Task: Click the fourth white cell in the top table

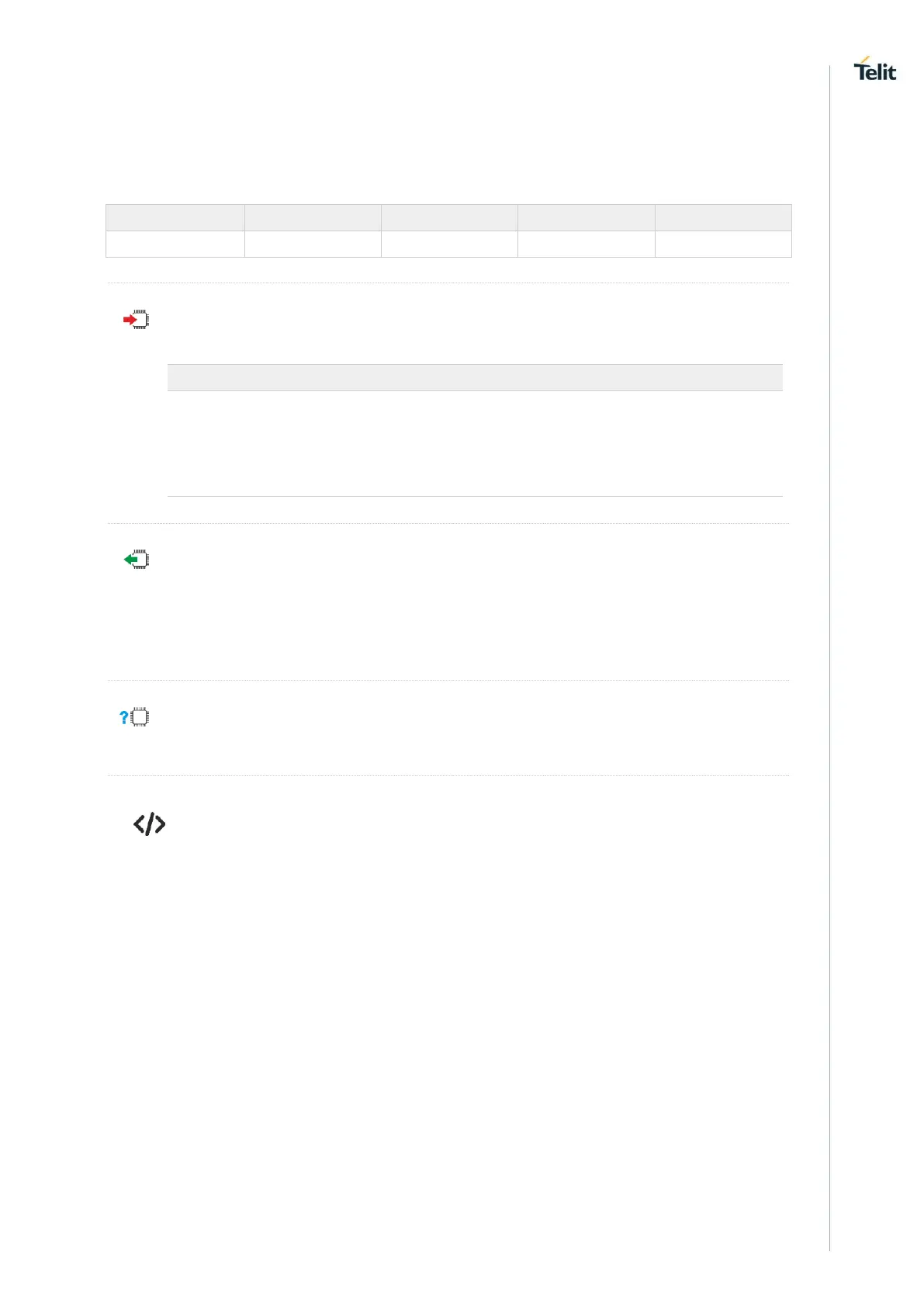Action: click(x=586, y=244)
